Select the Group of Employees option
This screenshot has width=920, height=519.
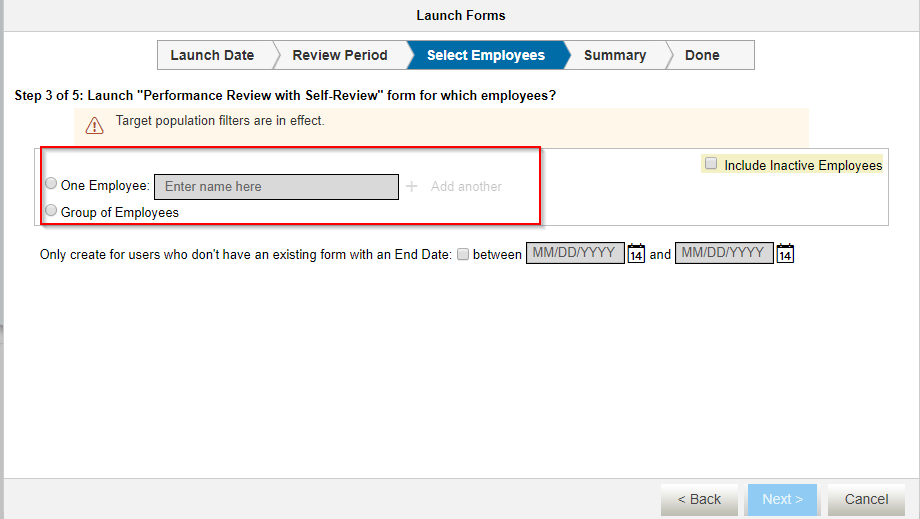click(51, 210)
